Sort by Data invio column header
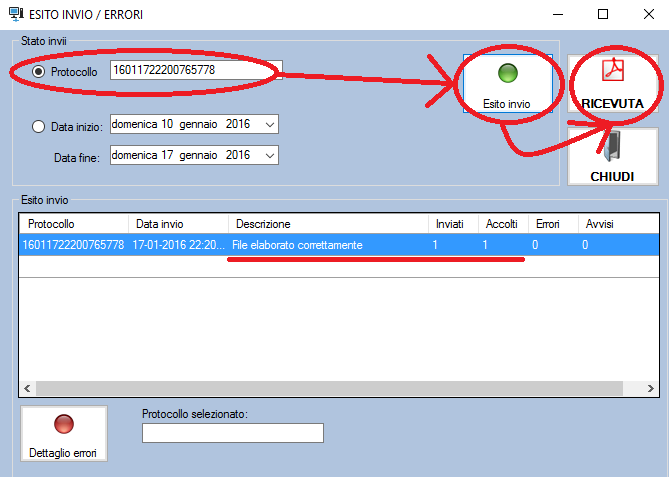The image size is (669, 477). pos(178,224)
